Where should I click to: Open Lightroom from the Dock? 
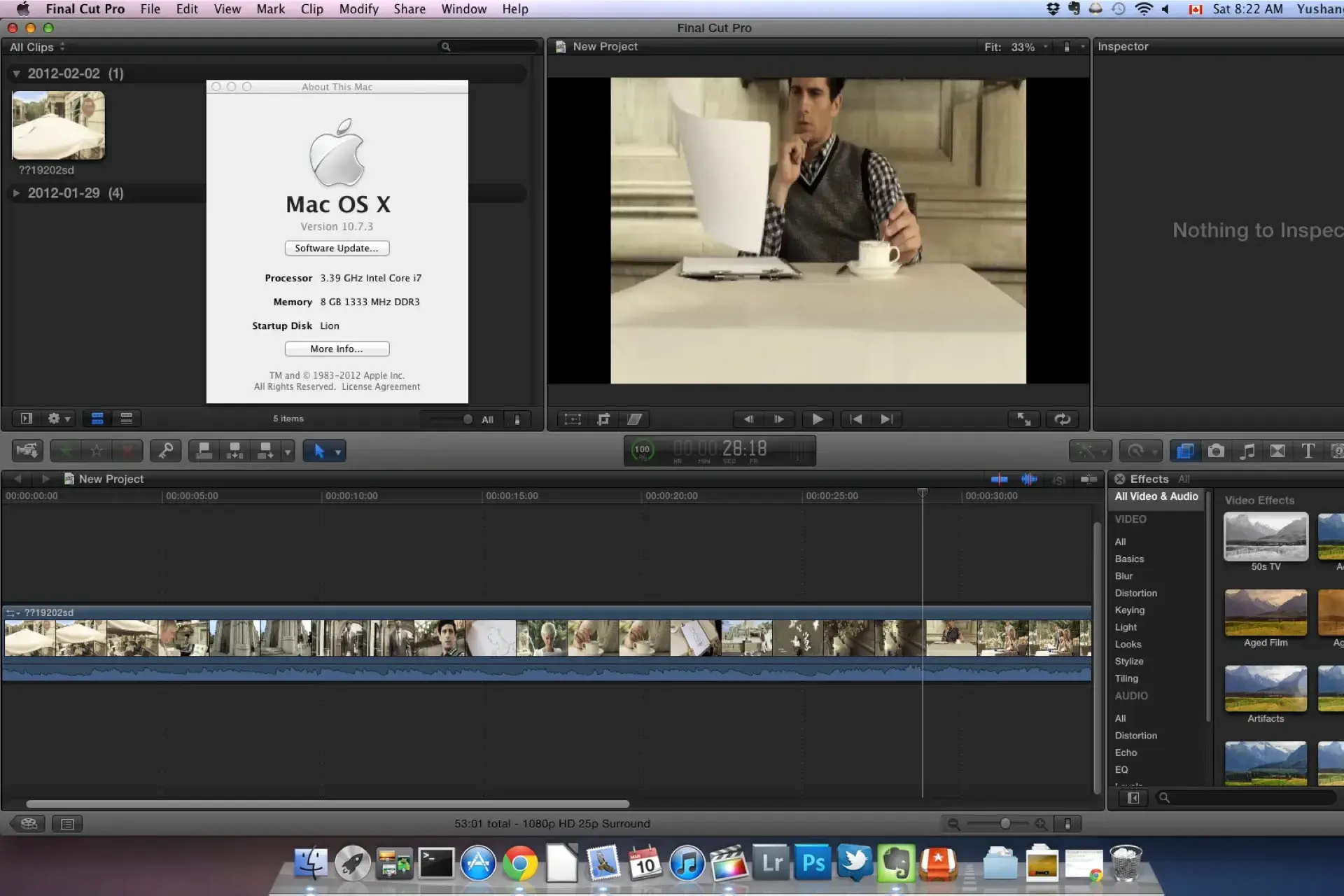click(x=771, y=863)
